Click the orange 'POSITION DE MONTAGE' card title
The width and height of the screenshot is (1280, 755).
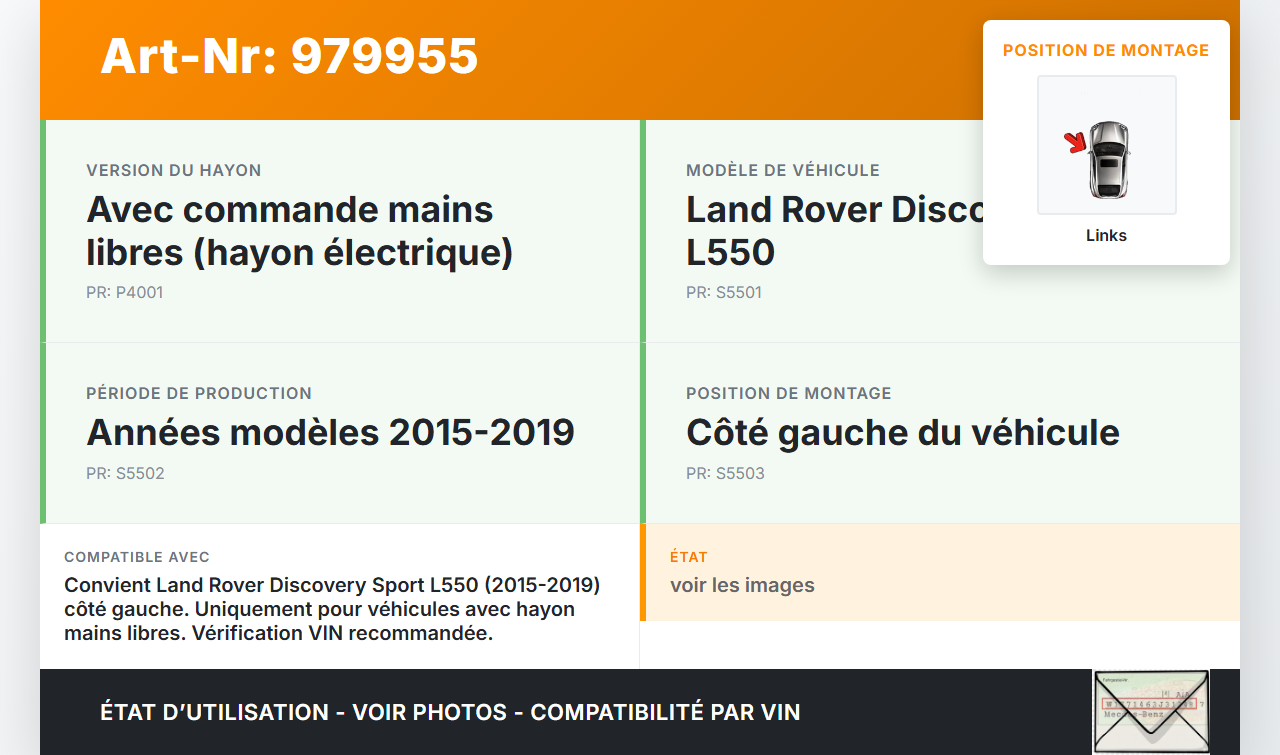(x=1106, y=50)
